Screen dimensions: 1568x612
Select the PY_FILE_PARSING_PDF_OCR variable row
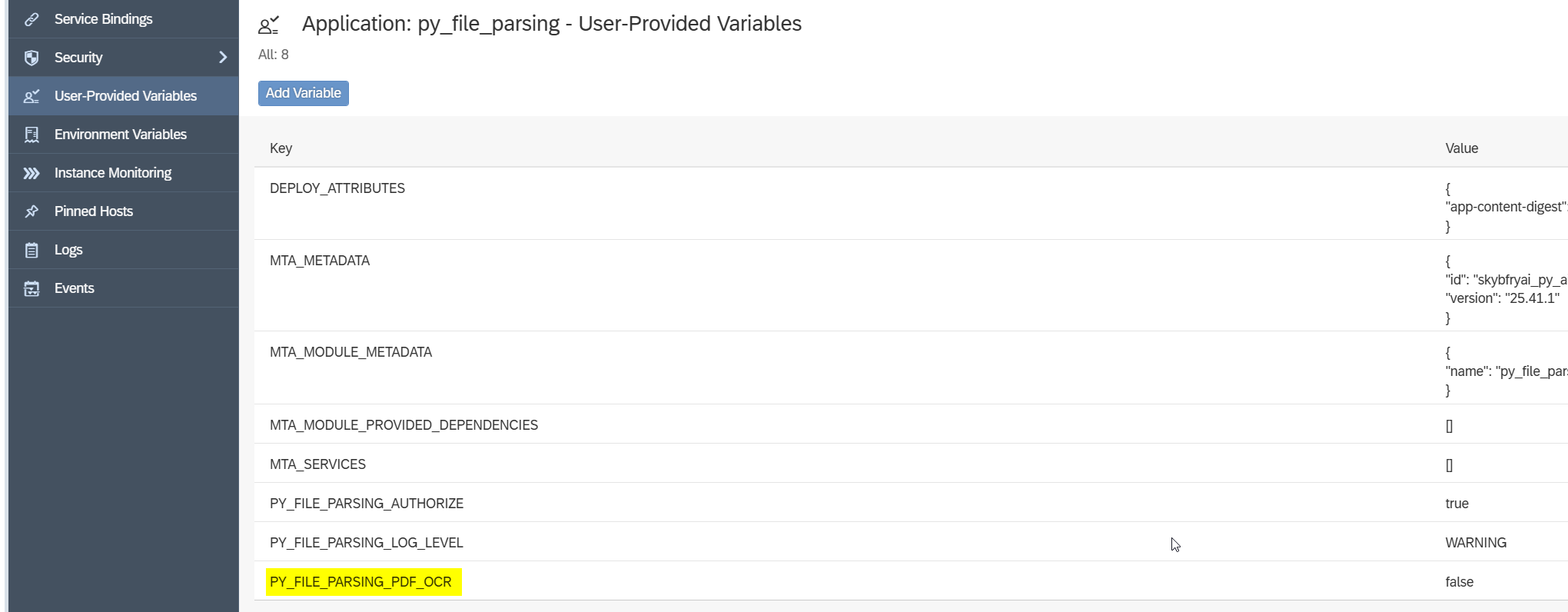pyautogui.click(x=360, y=582)
